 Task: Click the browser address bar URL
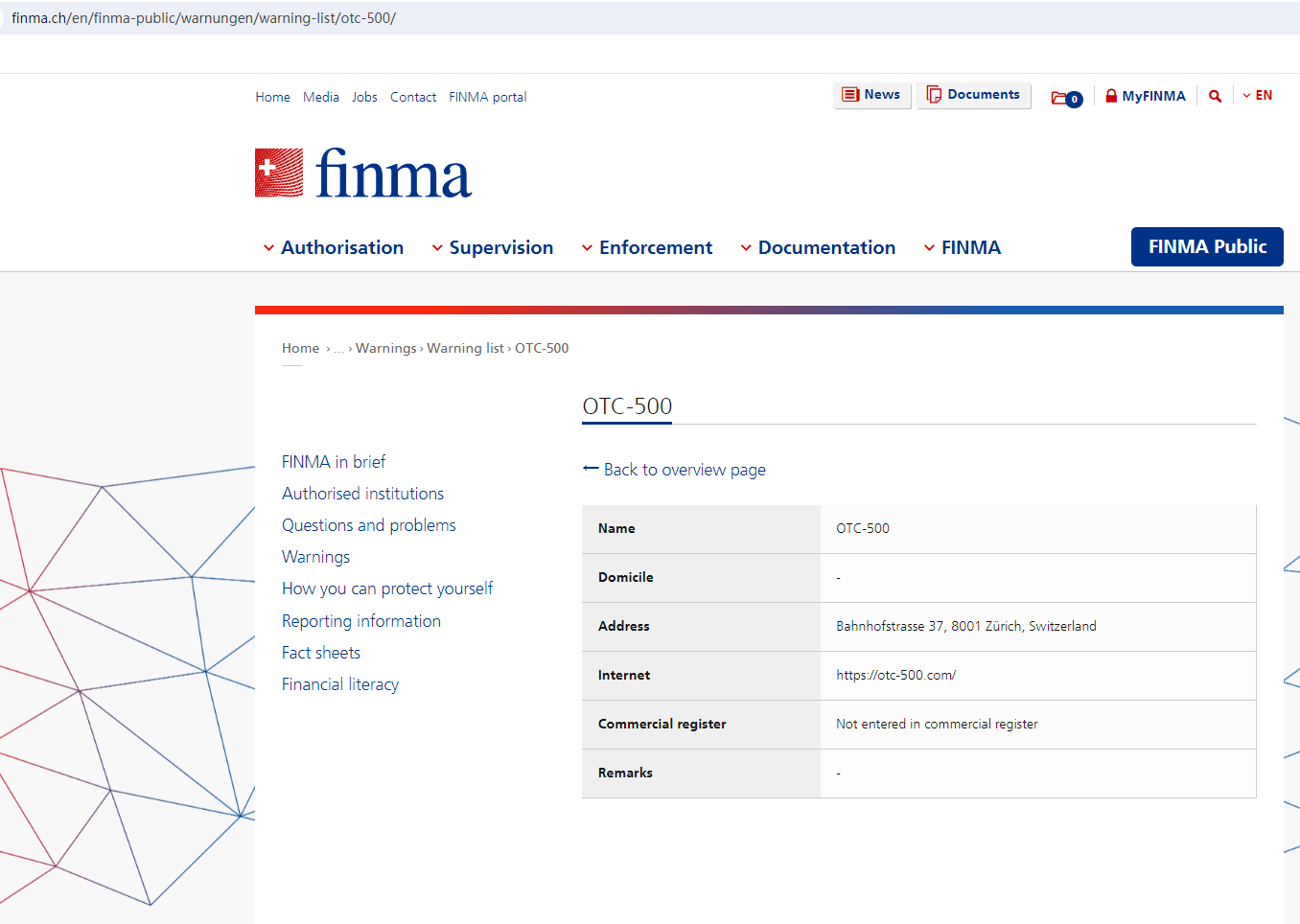(x=203, y=18)
